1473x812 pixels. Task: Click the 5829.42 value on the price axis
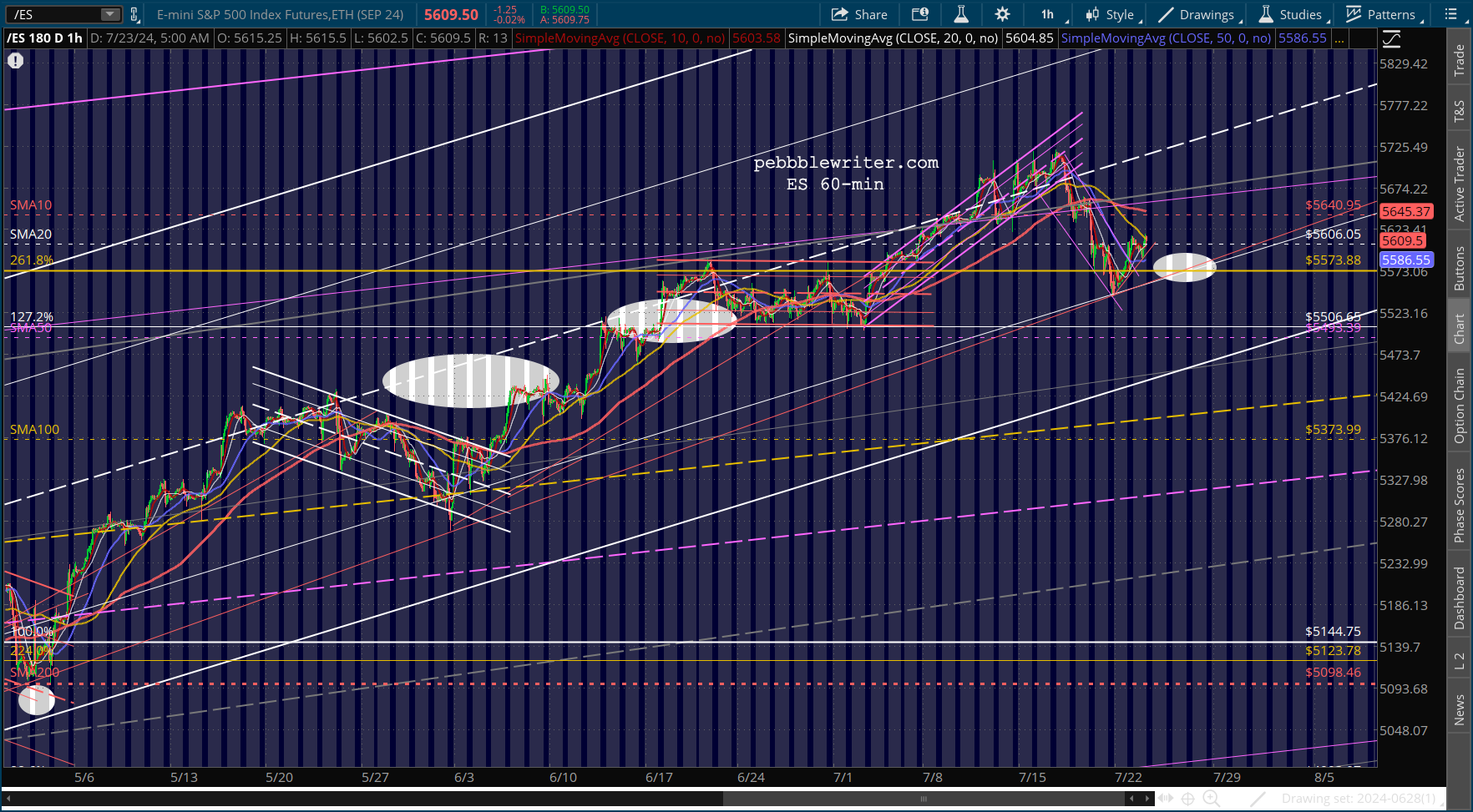point(1404,64)
